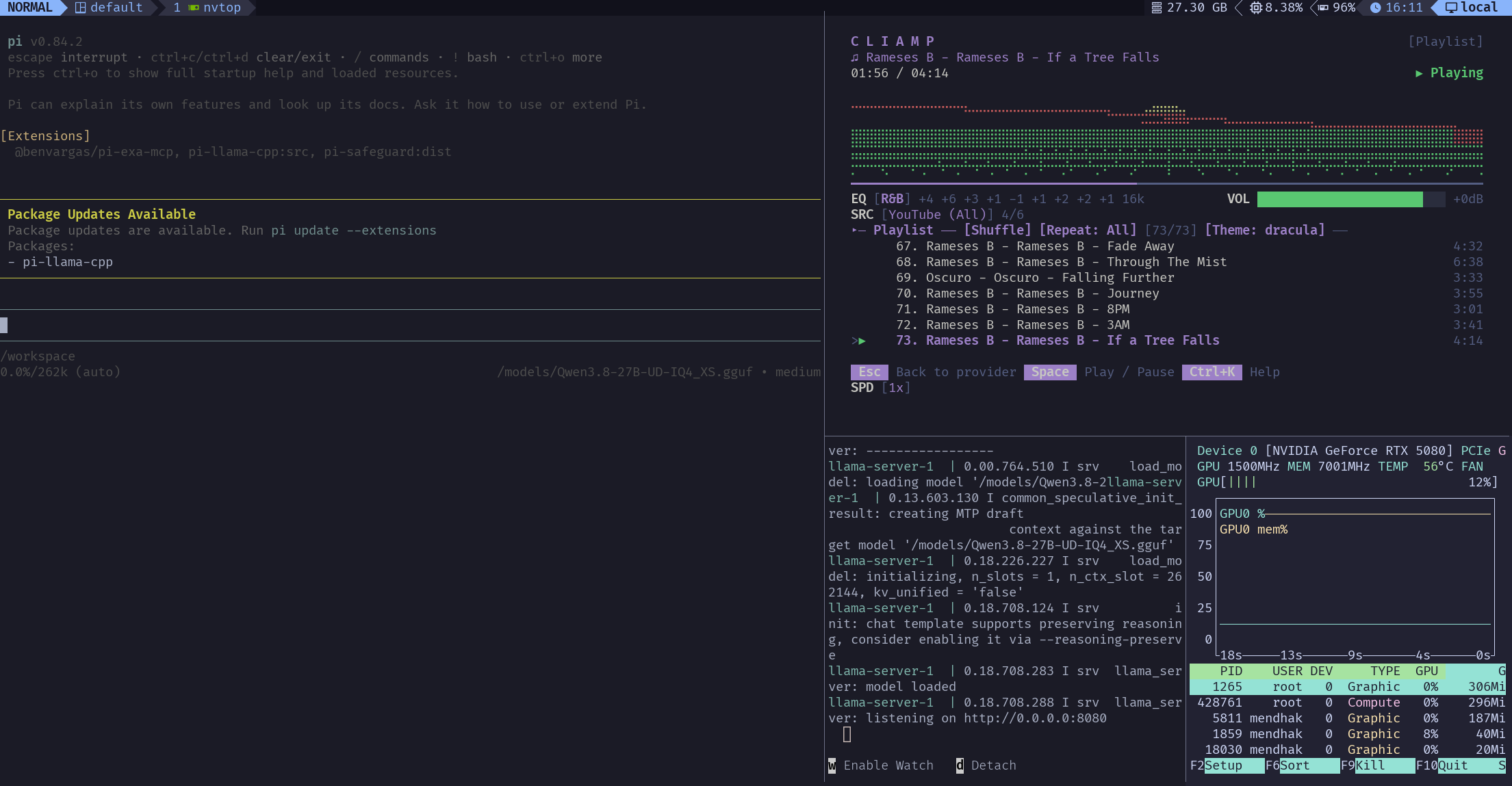The height and width of the screenshot is (786, 1512).
Task: Click the CPU usage icon showing 8.38%
Action: 1255,8
